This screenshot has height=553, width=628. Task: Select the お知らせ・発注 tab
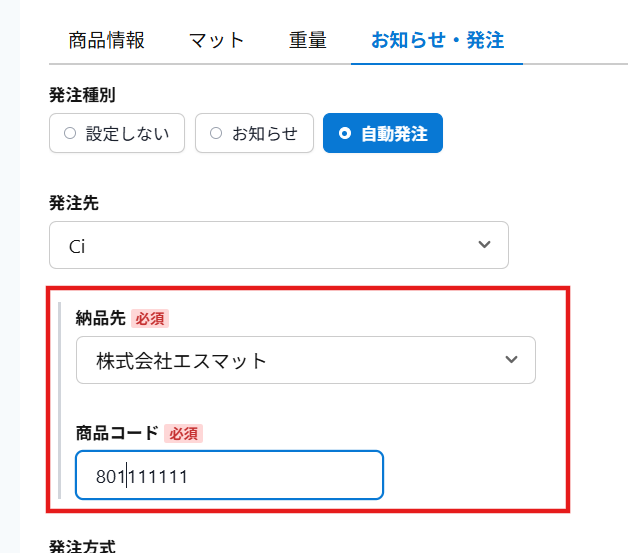coord(437,41)
